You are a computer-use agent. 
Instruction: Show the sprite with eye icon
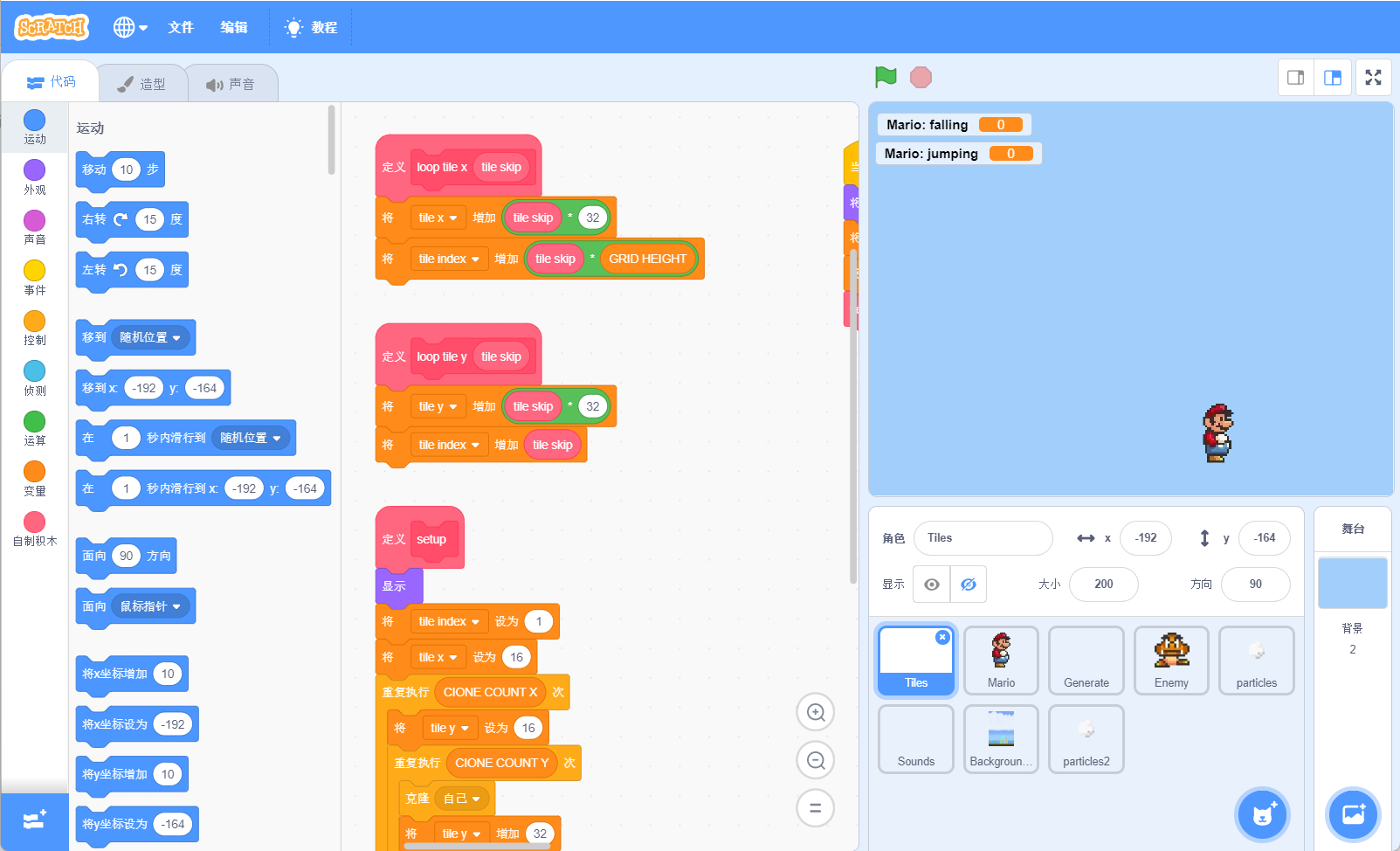[932, 585]
